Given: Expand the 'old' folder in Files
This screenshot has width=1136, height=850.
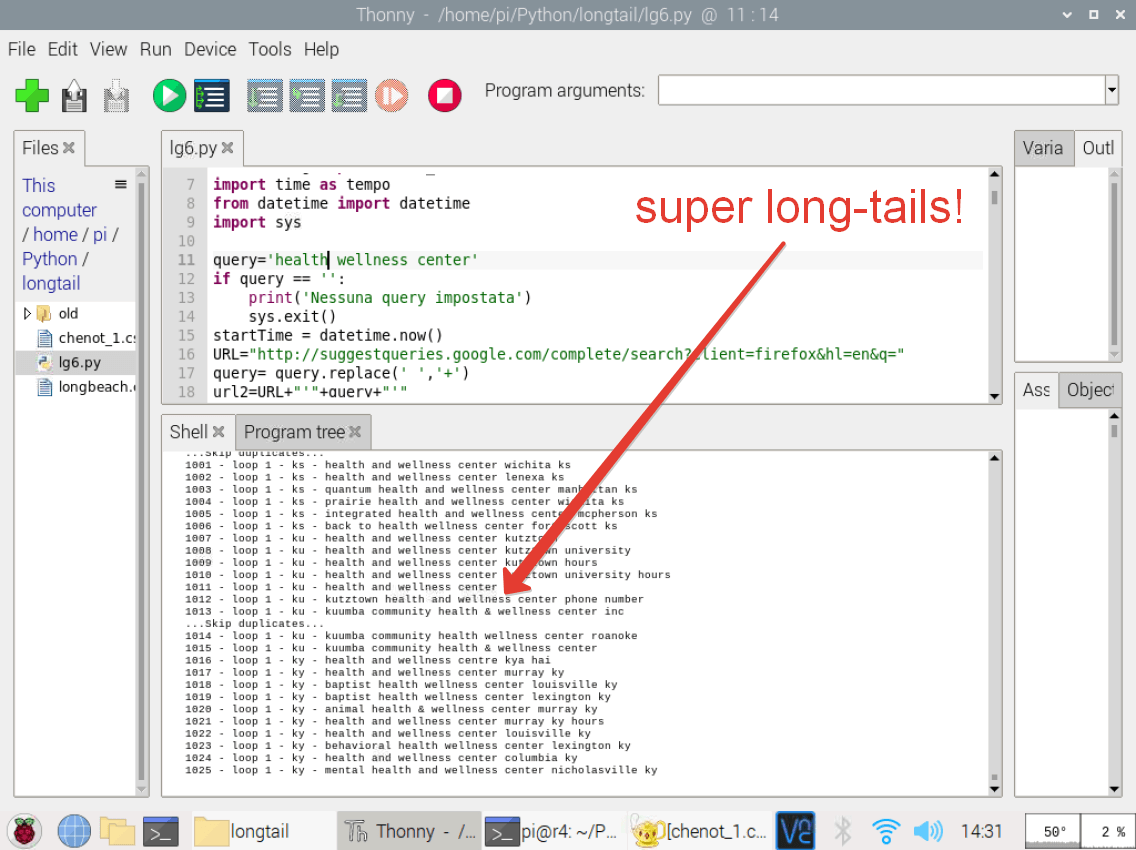Looking at the screenshot, I should (x=27, y=314).
